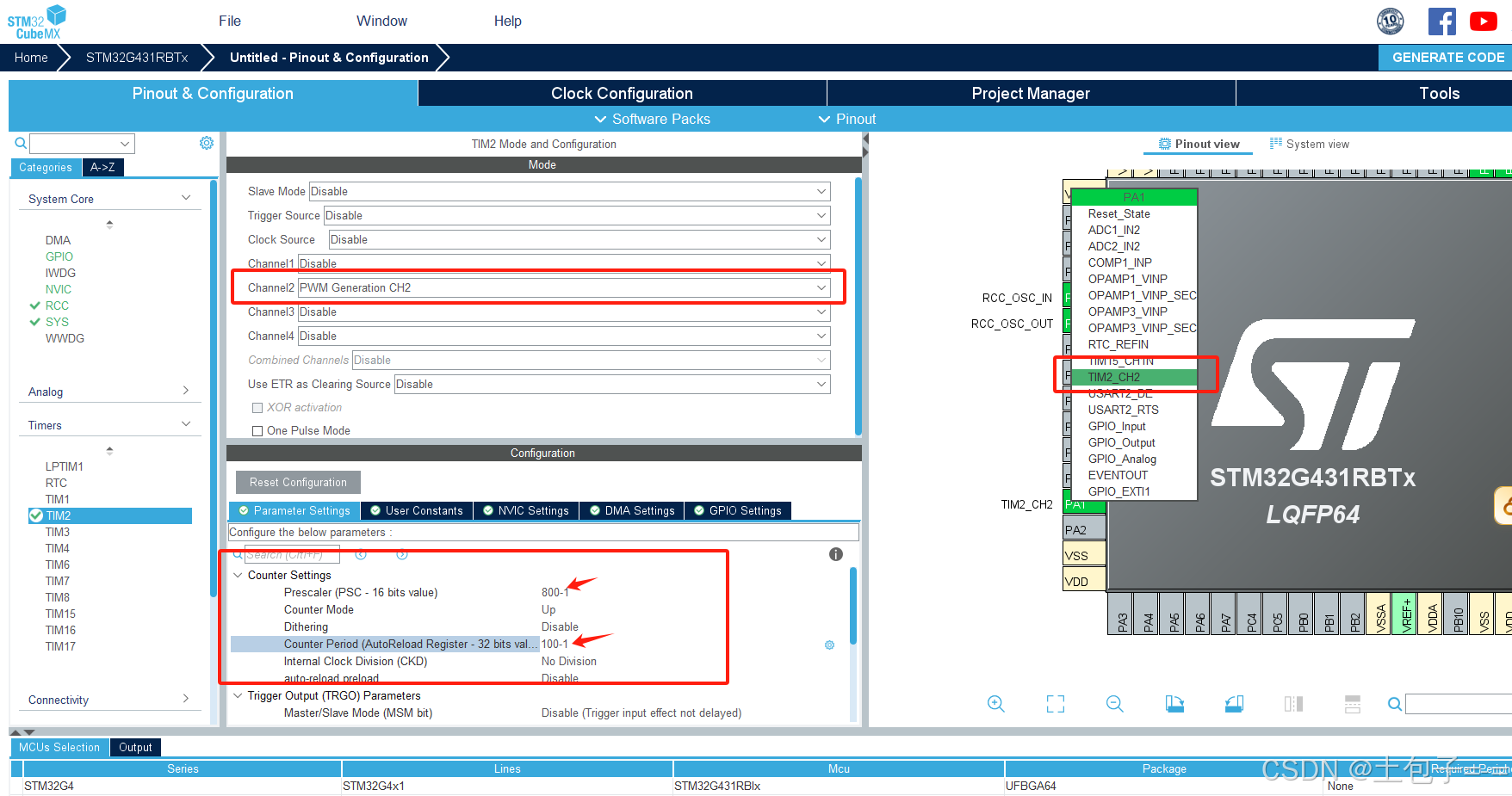Switch to the NVIC Settings tab
The image size is (1512, 796).
[525, 510]
